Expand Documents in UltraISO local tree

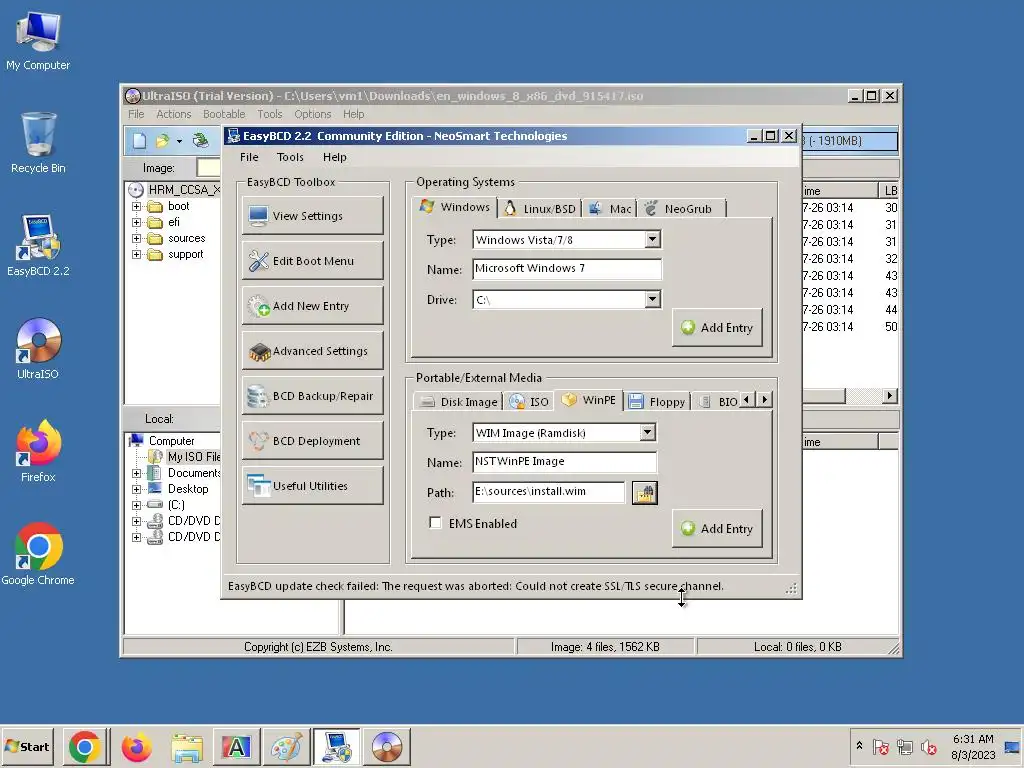click(x=136, y=473)
